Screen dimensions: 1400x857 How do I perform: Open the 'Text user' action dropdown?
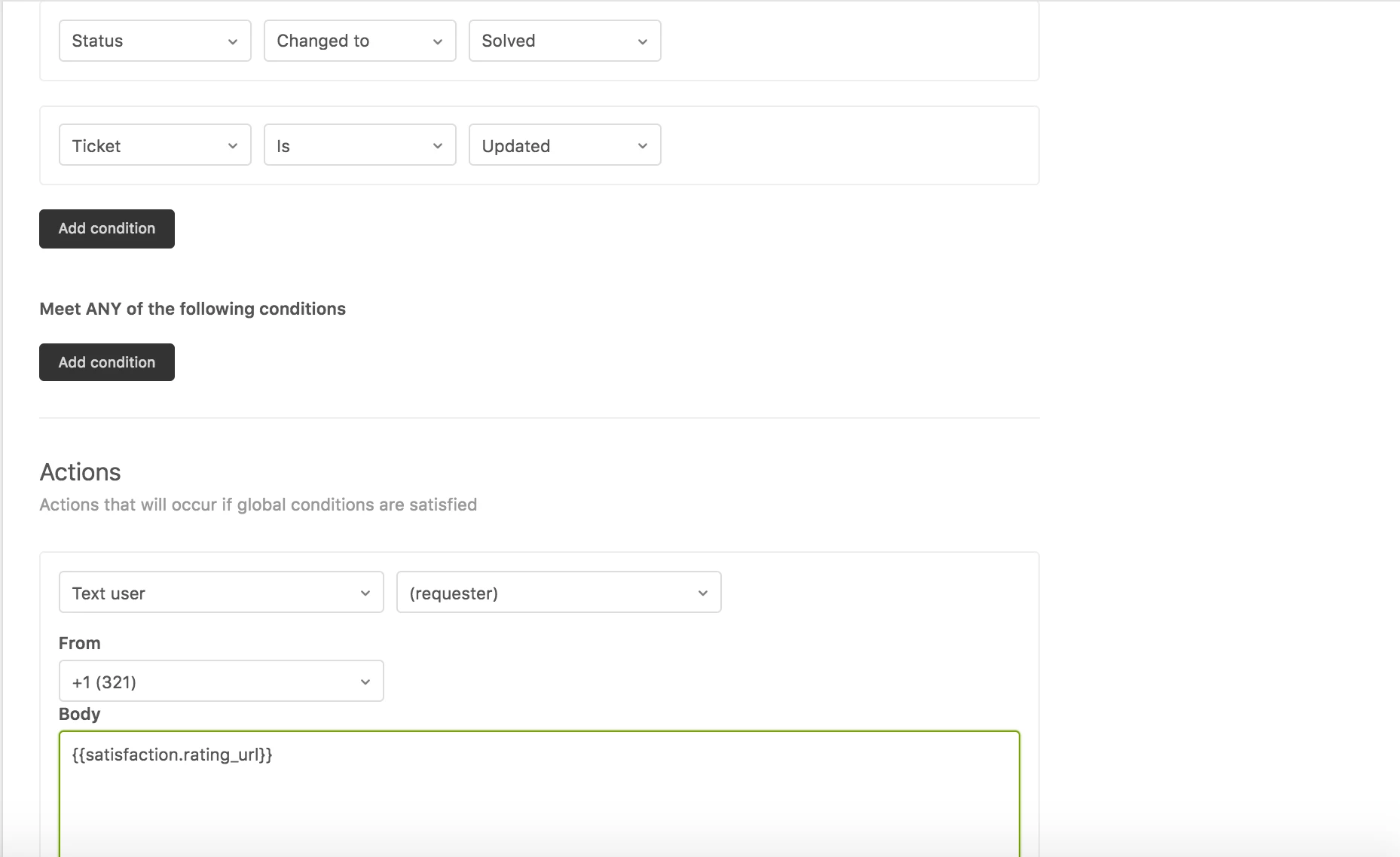pos(221,592)
